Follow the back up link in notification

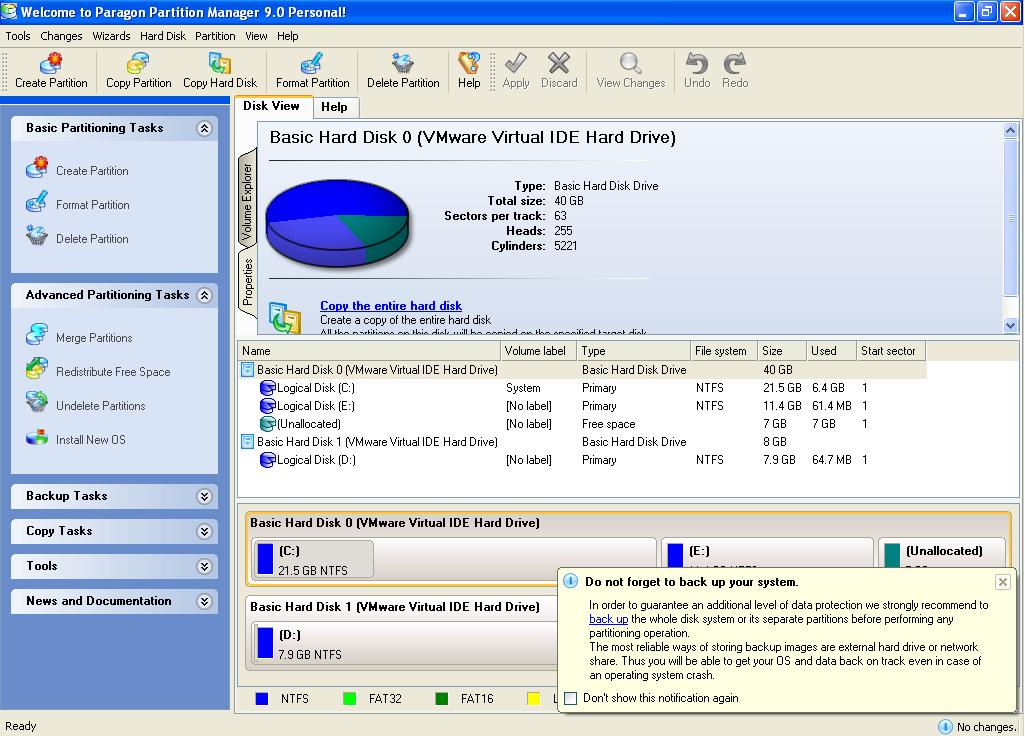click(609, 619)
